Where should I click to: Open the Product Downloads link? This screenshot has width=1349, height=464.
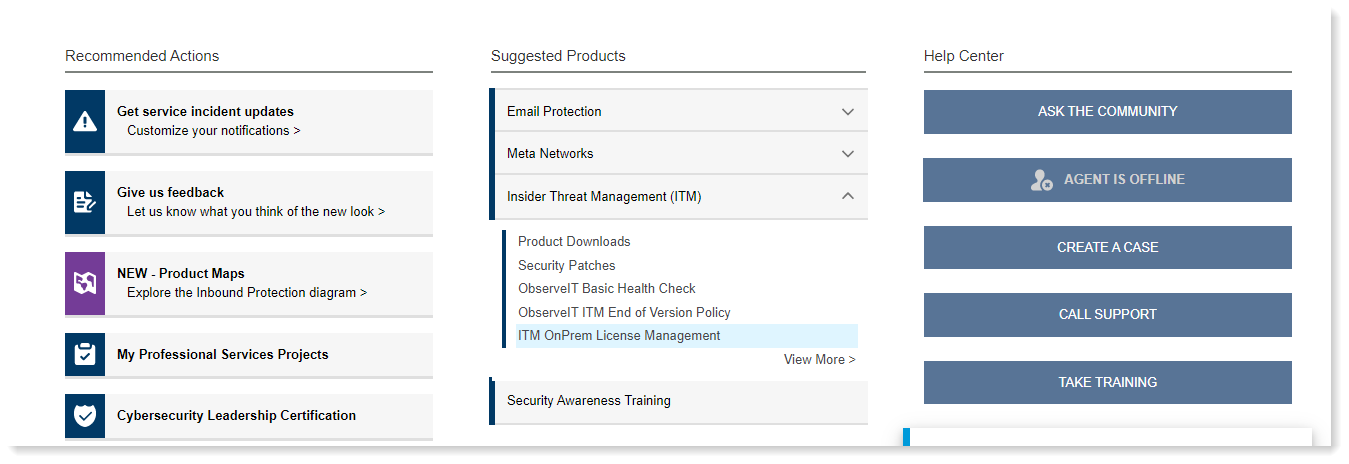574,242
